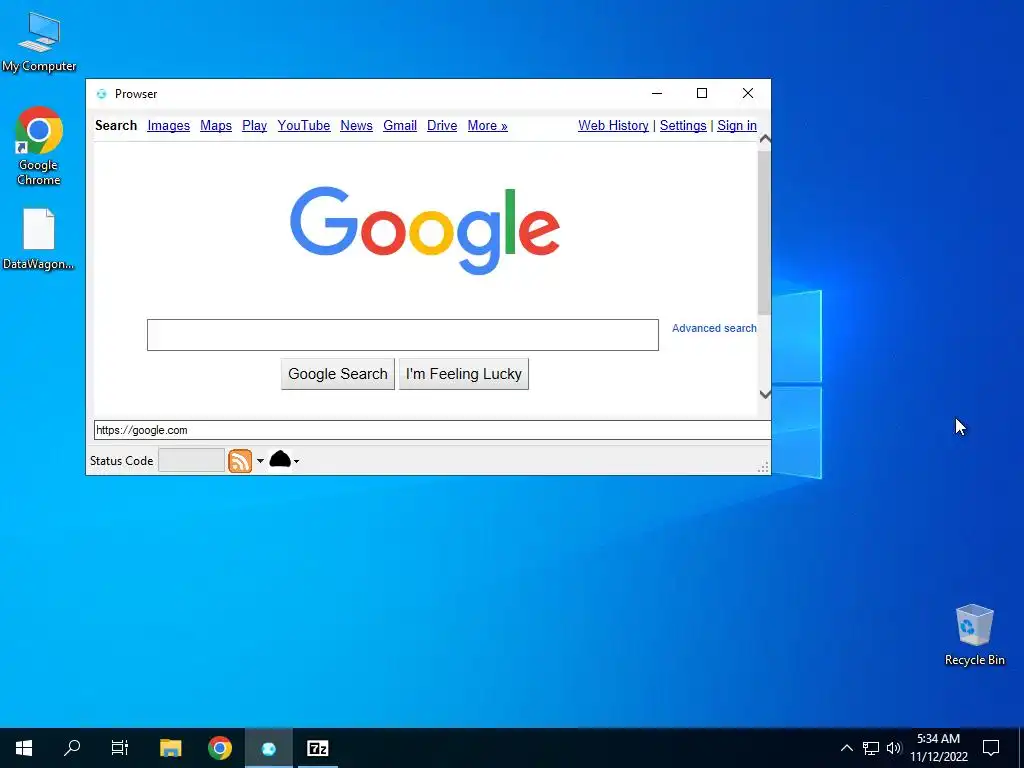Open the Images link on Google
Viewport: 1024px width, 768px height.
tap(168, 125)
